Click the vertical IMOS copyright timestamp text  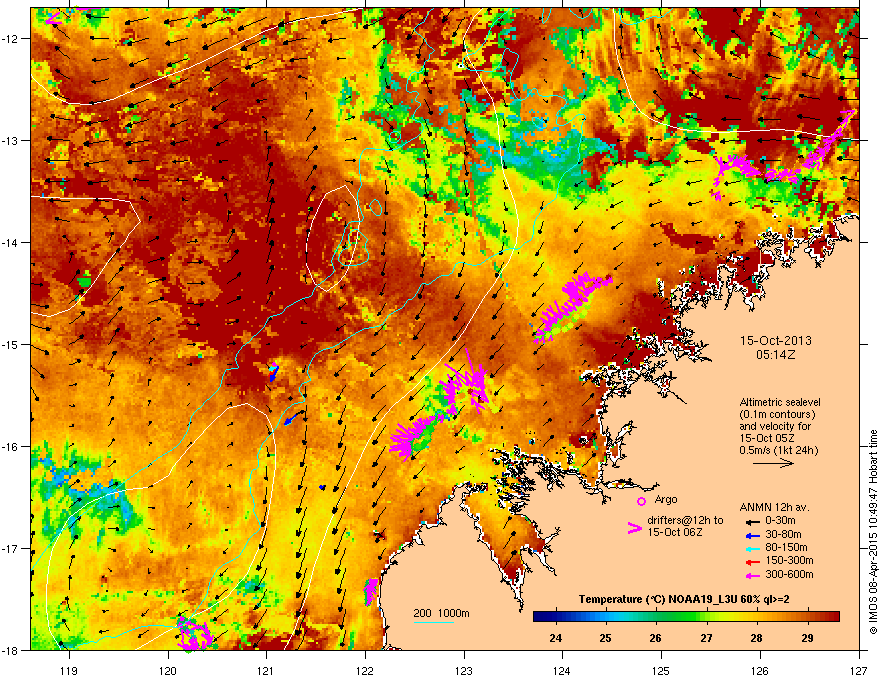873,532
